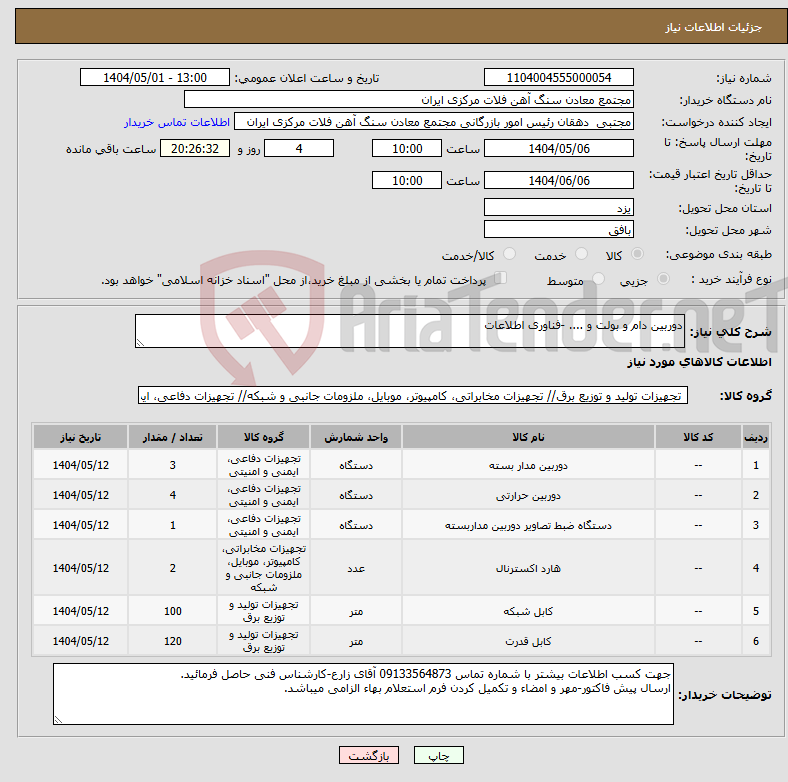Select row کابل قدرت

[x=402, y=641]
